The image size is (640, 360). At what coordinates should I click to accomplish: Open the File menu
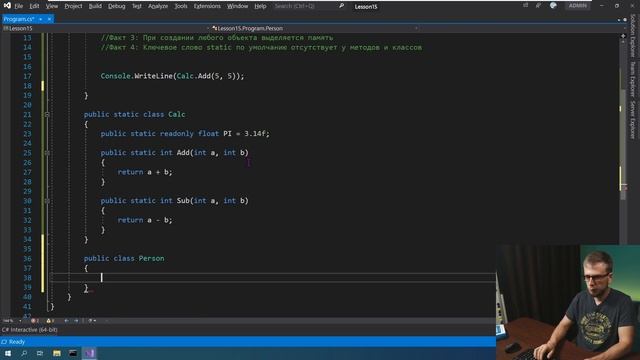point(19,6)
